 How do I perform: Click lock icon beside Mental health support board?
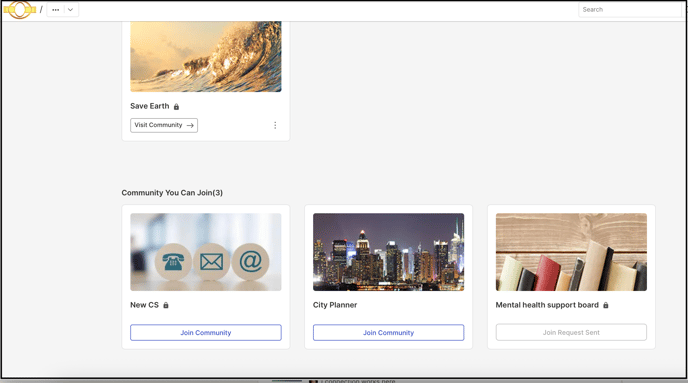[606, 305]
